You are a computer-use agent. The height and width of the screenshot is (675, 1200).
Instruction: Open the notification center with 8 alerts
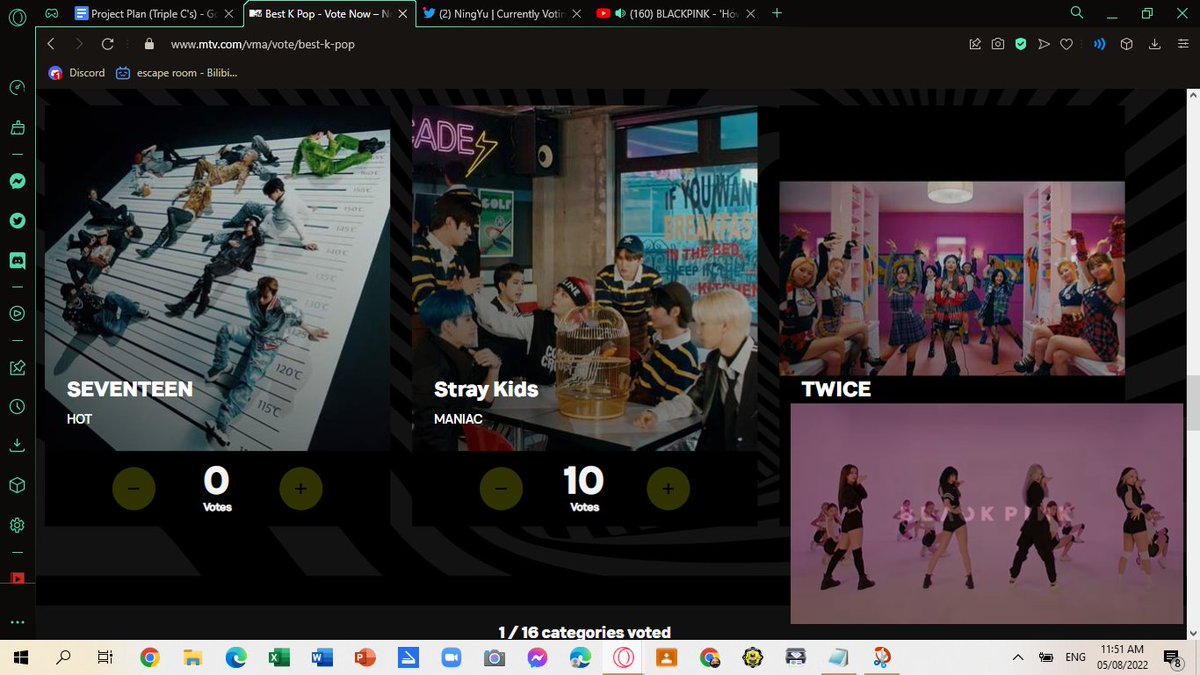coord(1173,657)
